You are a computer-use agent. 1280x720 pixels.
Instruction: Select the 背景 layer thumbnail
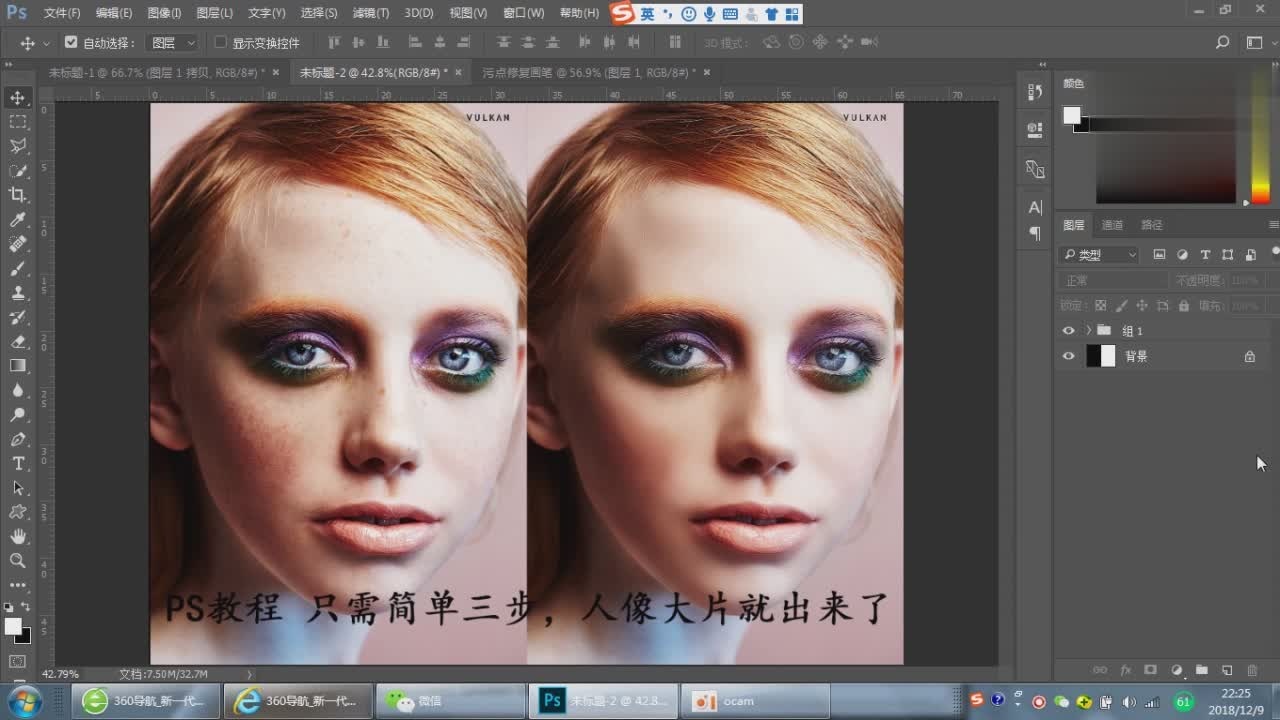coord(1101,356)
